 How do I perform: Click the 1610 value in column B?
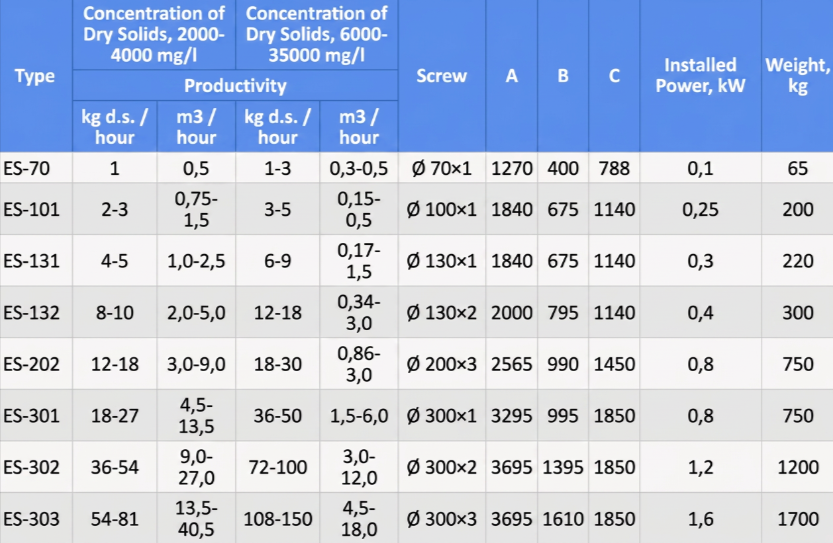(x=563, y=519)
